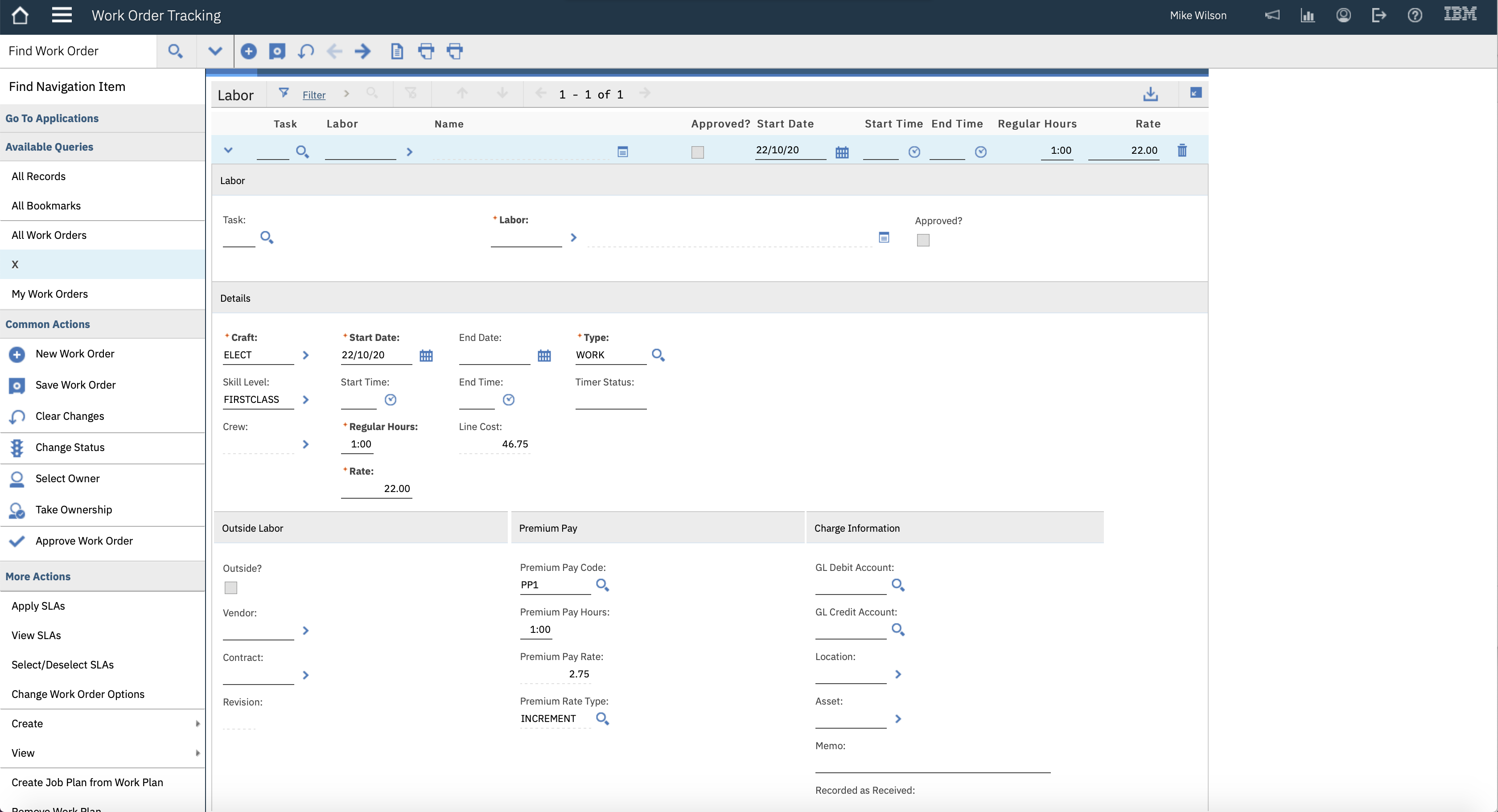Click the GL Debit Account lookup icon

[897, 585]
